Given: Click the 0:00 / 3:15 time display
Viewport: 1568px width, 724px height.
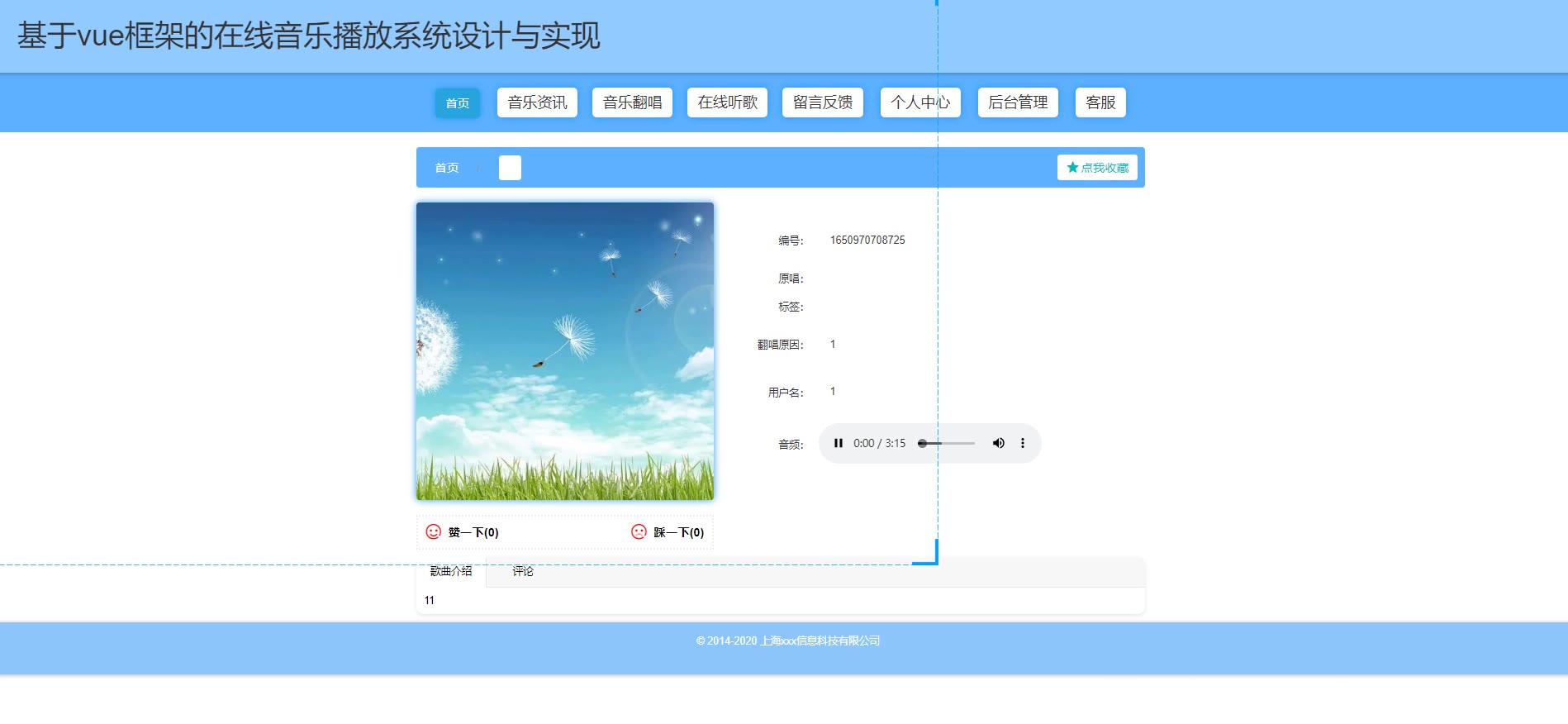Looking at the screenshot, I should 879,443.
